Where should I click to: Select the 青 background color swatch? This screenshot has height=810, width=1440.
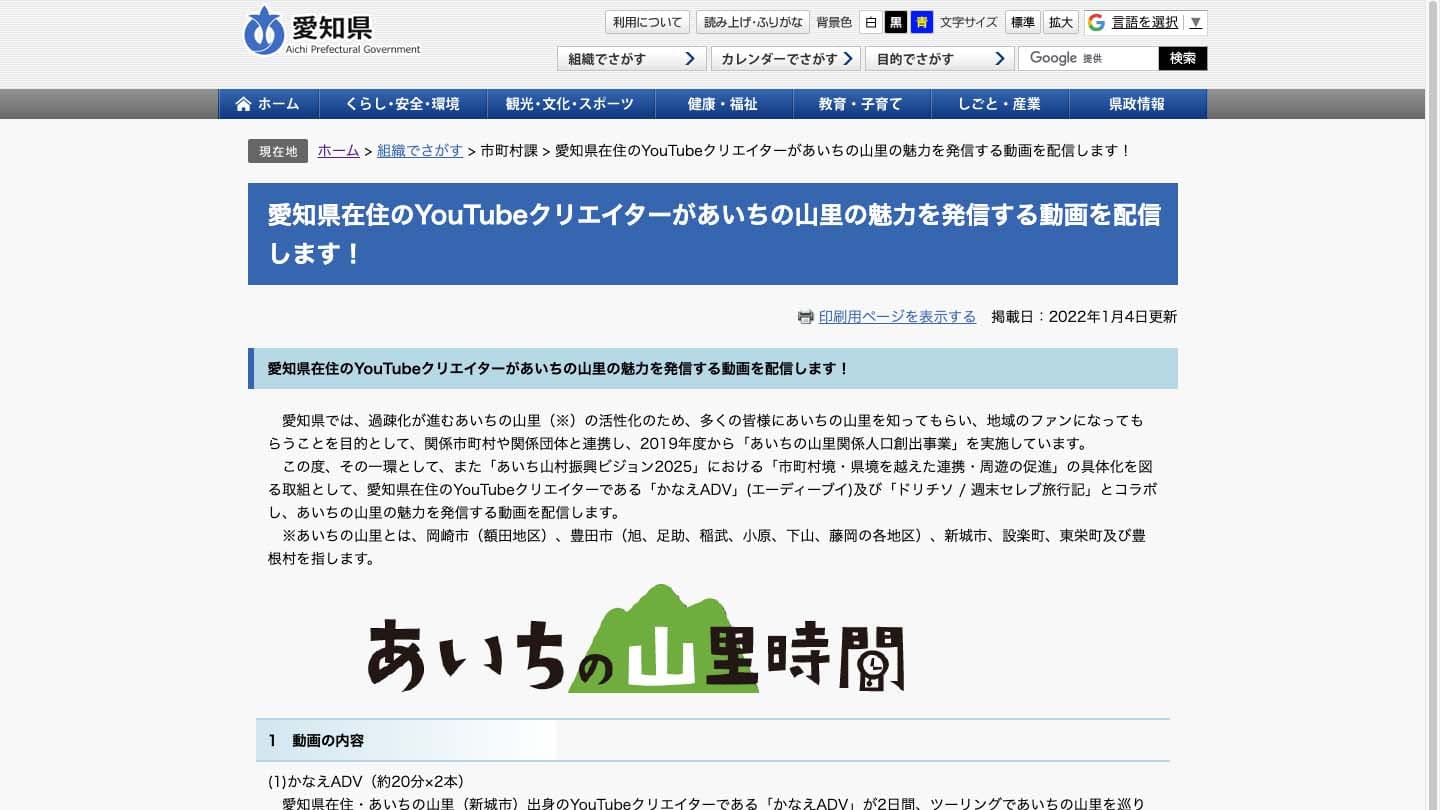(920, 21)
